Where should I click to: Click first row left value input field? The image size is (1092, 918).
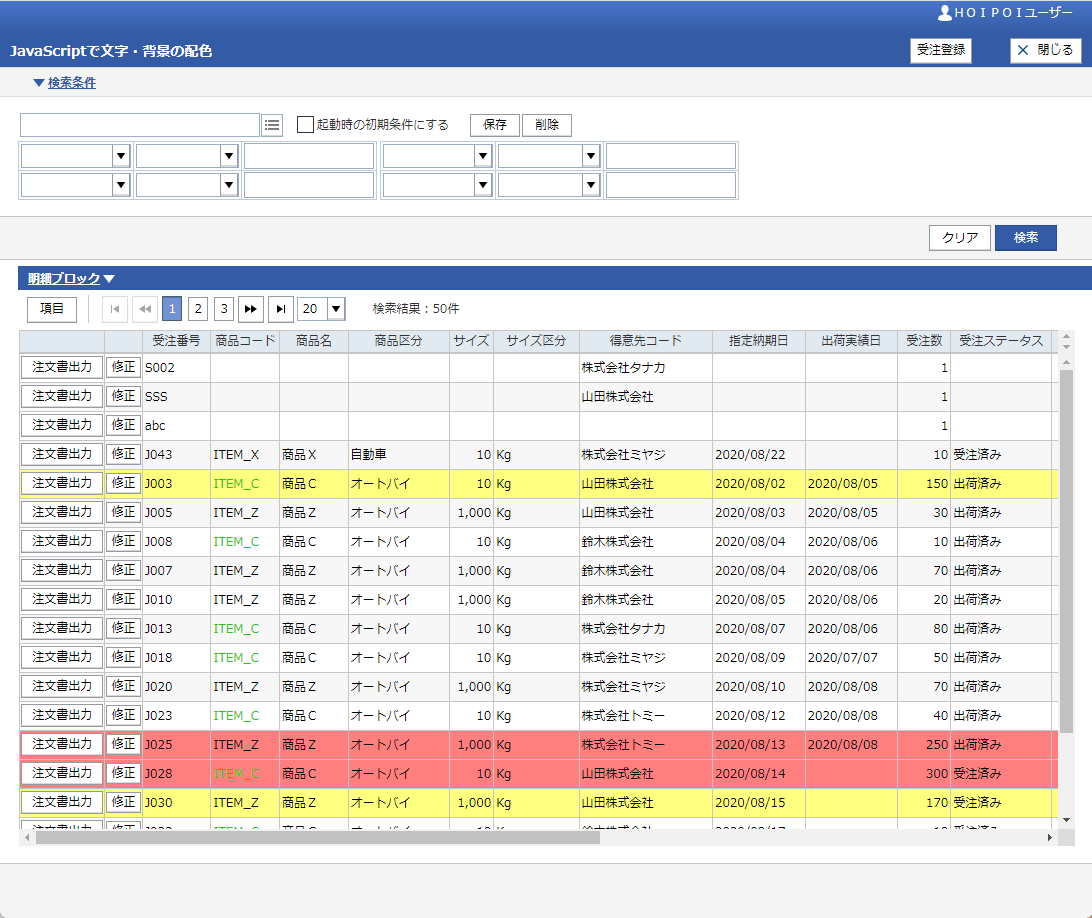tap(309, 156)
